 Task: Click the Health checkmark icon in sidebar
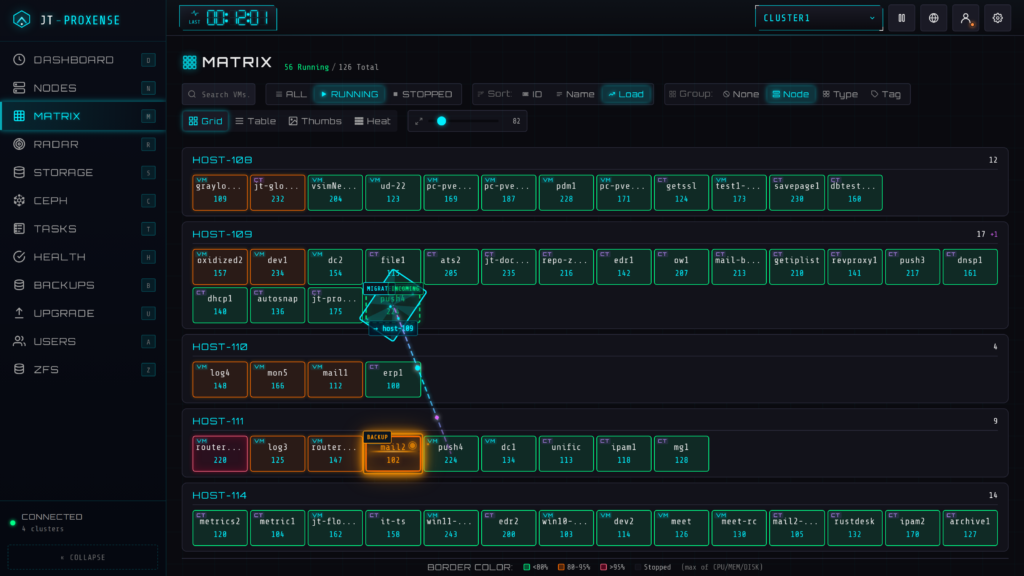click(19, 257)
